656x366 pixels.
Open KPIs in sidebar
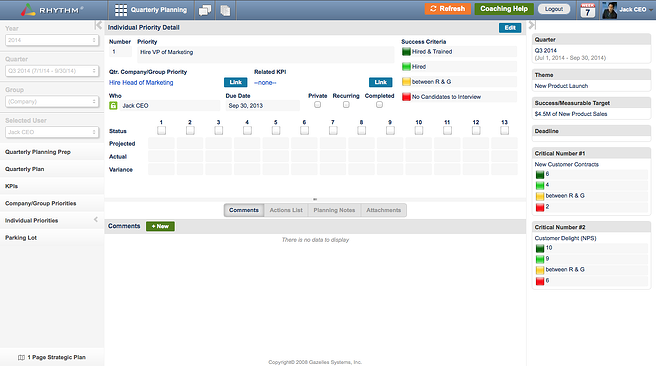click(x=52, y=186)
